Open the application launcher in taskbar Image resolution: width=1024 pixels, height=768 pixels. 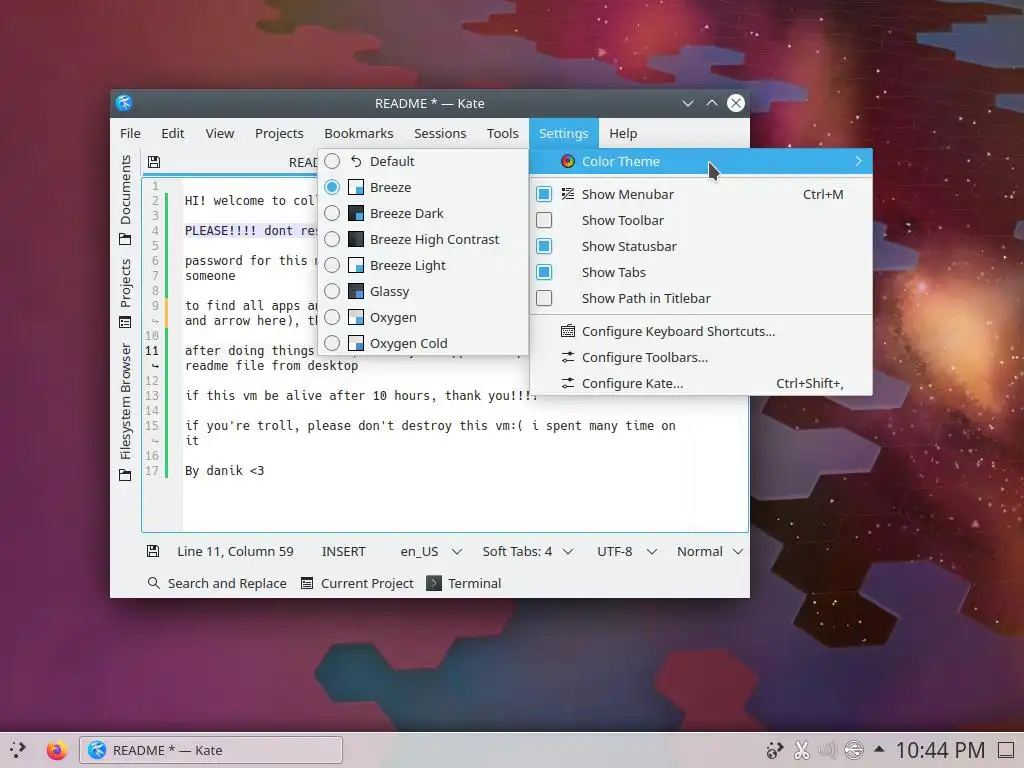pos(18,750)
